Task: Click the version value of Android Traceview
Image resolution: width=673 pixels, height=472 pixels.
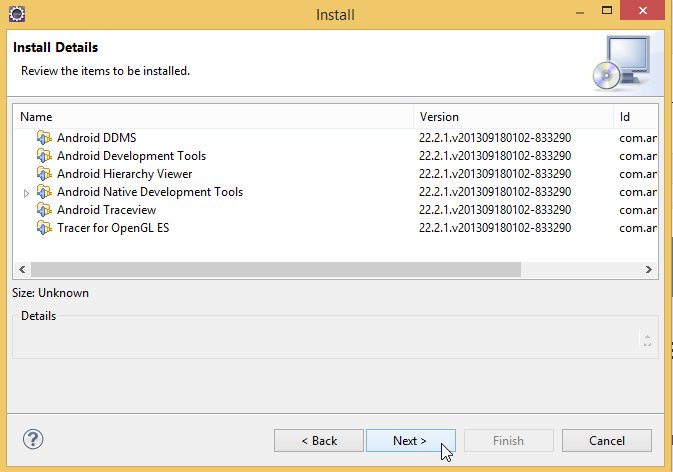Action: (495, 210)
